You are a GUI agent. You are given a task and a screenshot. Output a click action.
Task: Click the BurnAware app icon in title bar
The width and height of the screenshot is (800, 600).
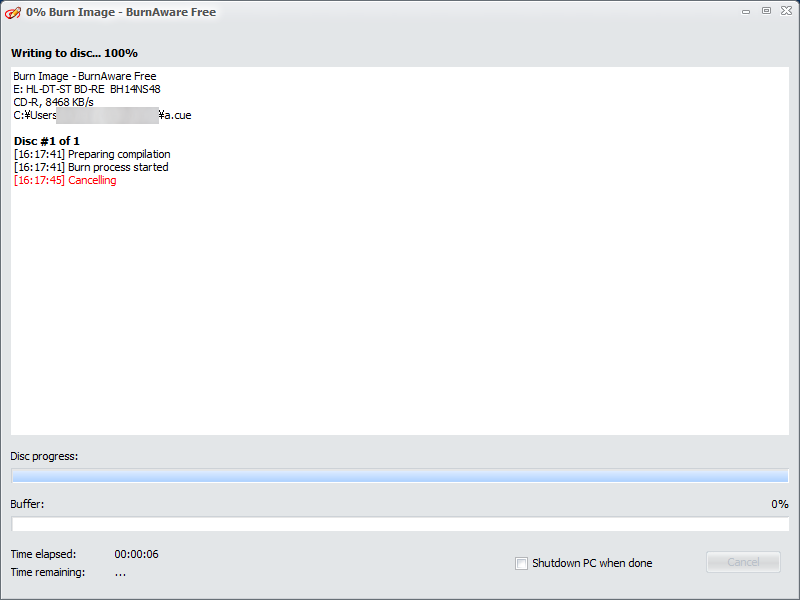(13, 12)
